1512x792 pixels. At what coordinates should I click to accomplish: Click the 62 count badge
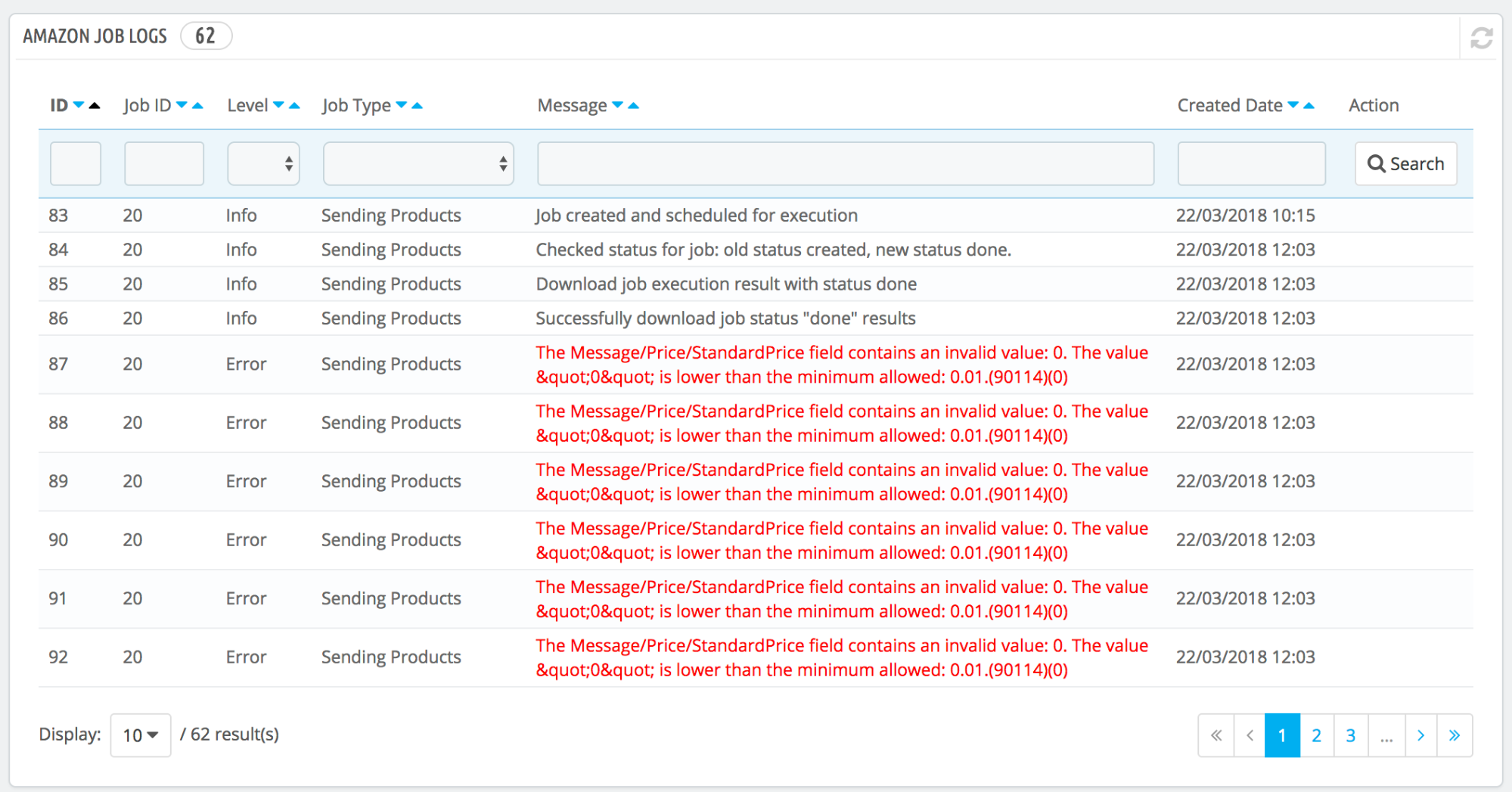pyautogui.click(x=206, y=36)
